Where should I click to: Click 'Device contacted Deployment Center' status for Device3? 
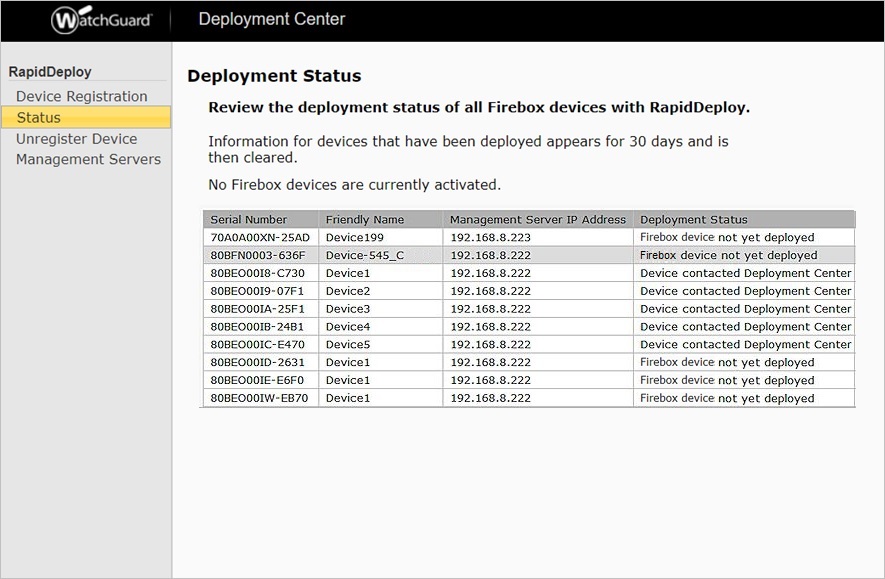[x=744, y=308]
